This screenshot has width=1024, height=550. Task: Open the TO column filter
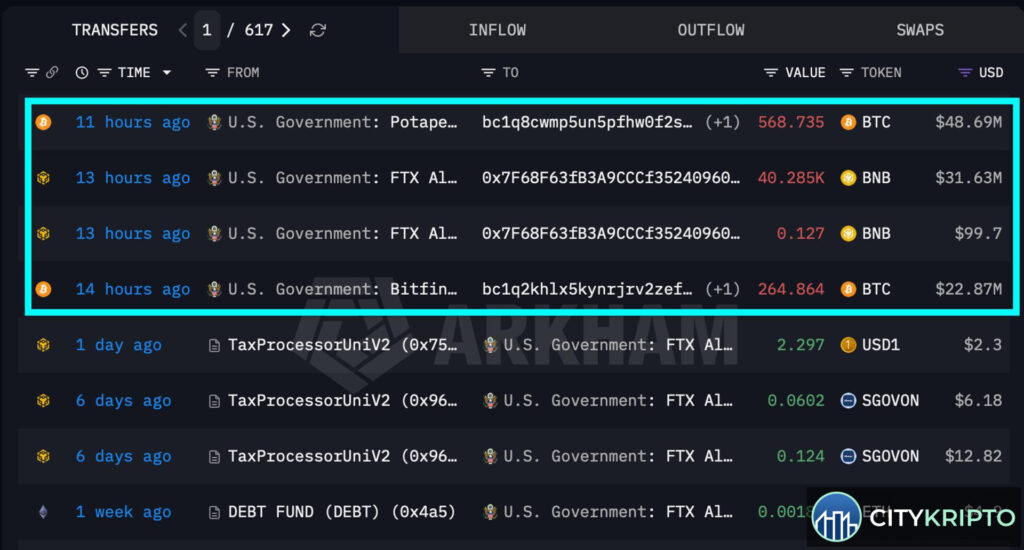click(x=488, y=73)
